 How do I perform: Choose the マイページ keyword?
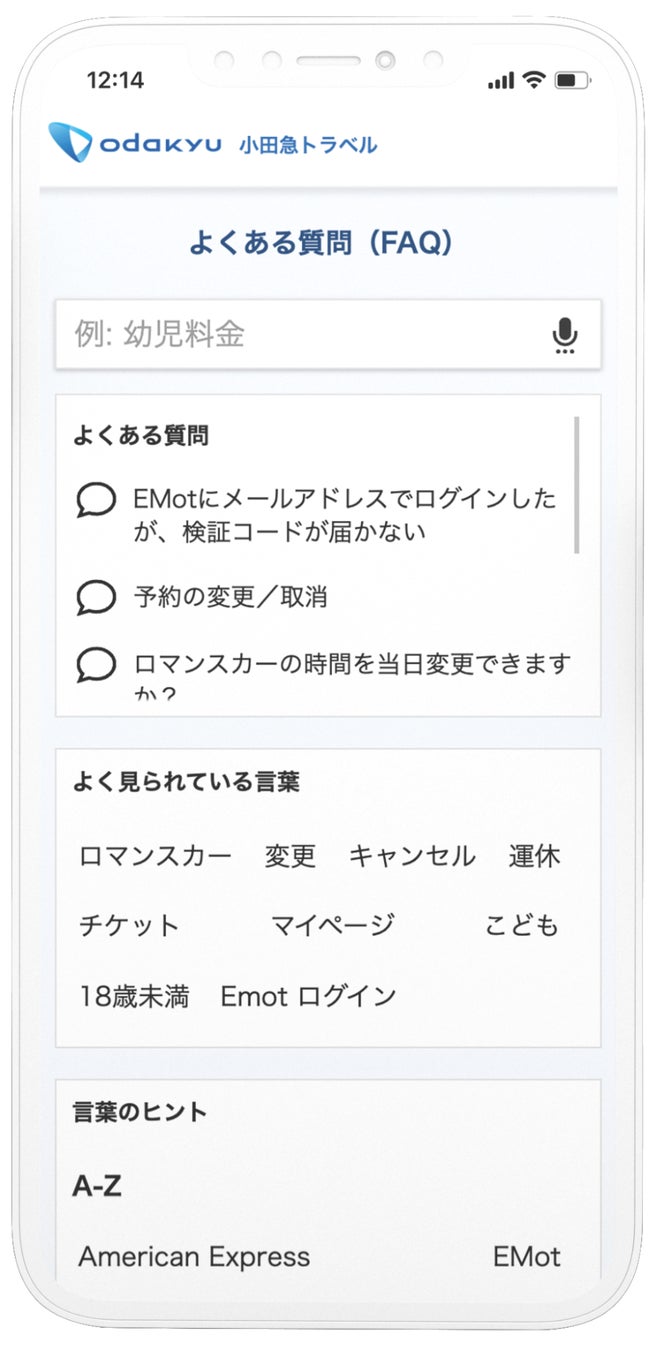pyautogui.click(x=333, y=925)
